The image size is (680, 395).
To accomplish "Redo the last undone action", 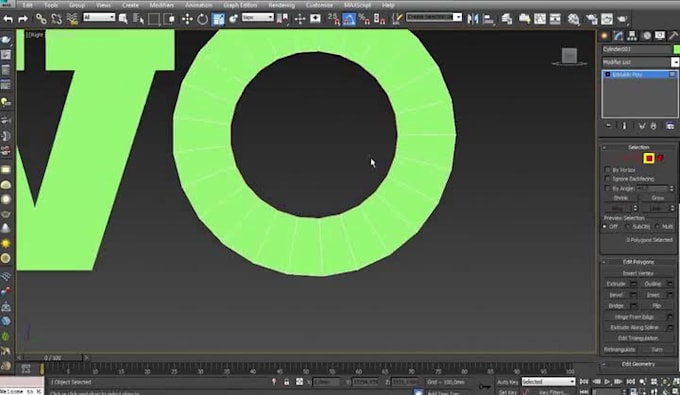I will coord(23,19).
